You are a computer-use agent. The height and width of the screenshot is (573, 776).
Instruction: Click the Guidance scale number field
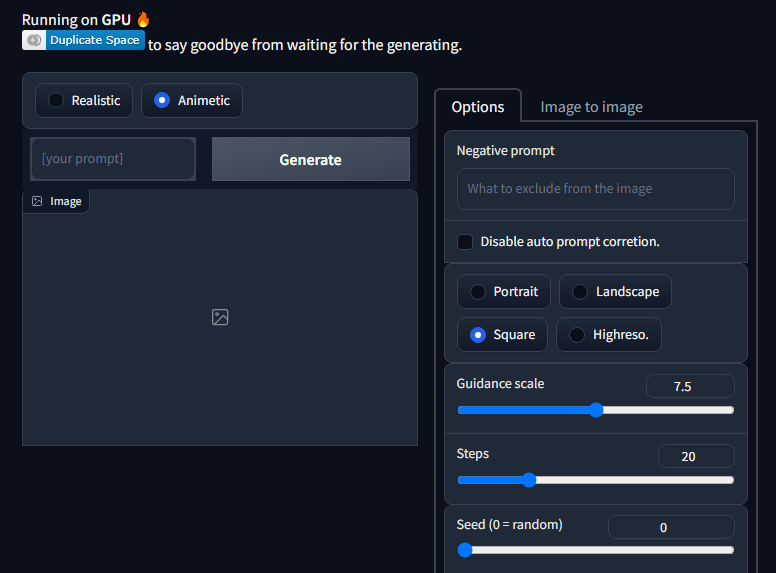(x=690, y=386)
